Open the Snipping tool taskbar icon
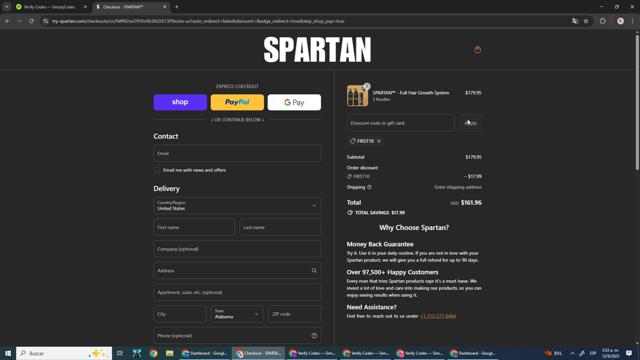This screenshot has height=360, width=640. coord(137,353)
